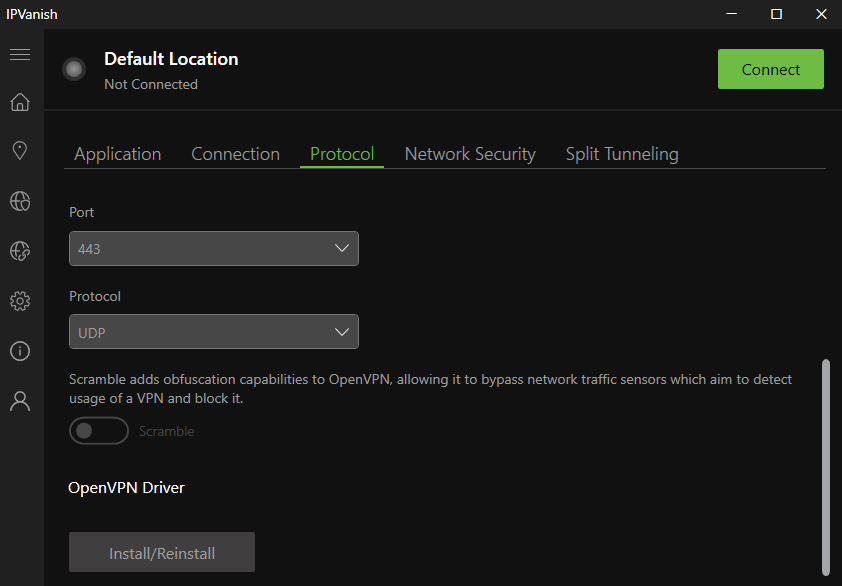Open the hamburger menu in sidebar
Image resolution: width=842 pixels, height=586 pixels.
(x=20, y=54)
